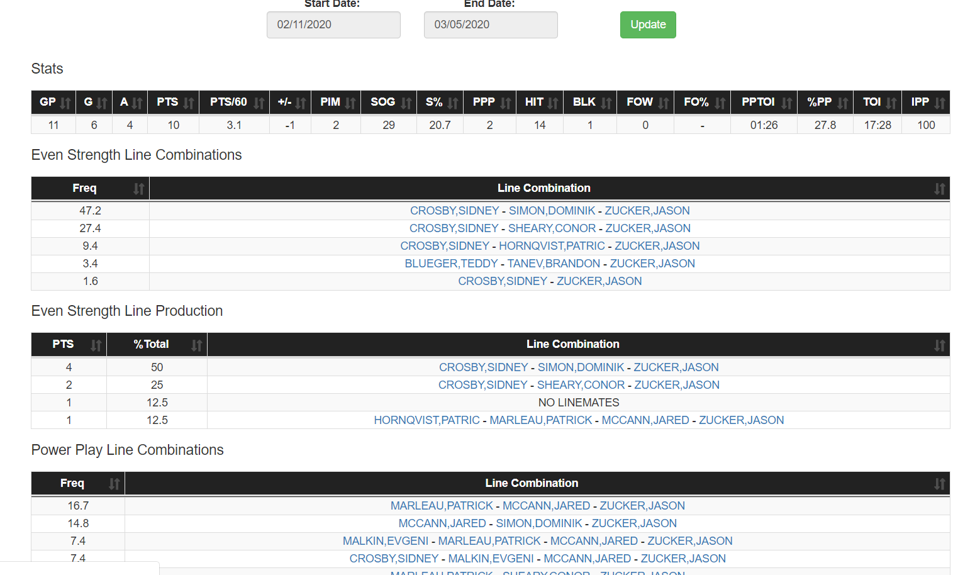This screenshot has height=575, width=975.
Task: Click the 17:28 TOI value
Action: pyautogui.click(x=877, y=126)
